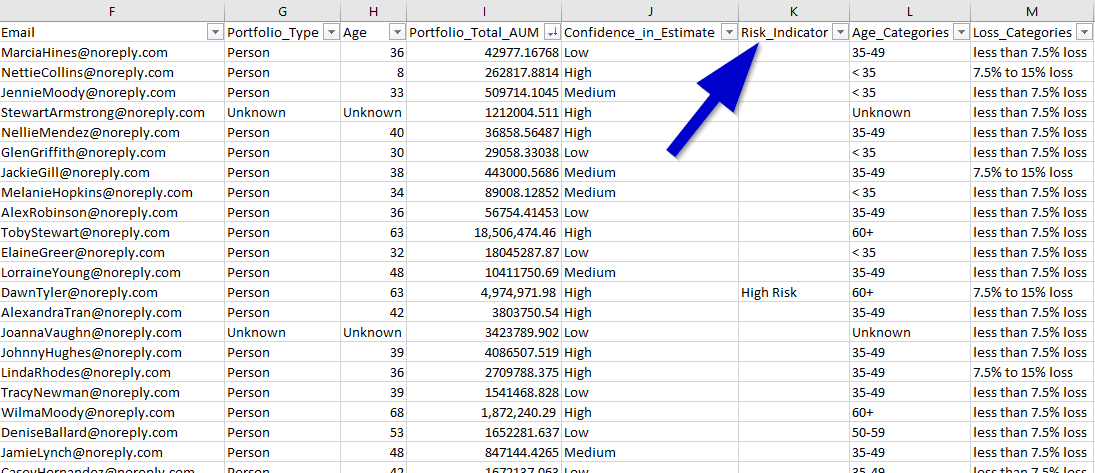Select column K header
The image size is (1095, 473).
[x=794, y=11]
